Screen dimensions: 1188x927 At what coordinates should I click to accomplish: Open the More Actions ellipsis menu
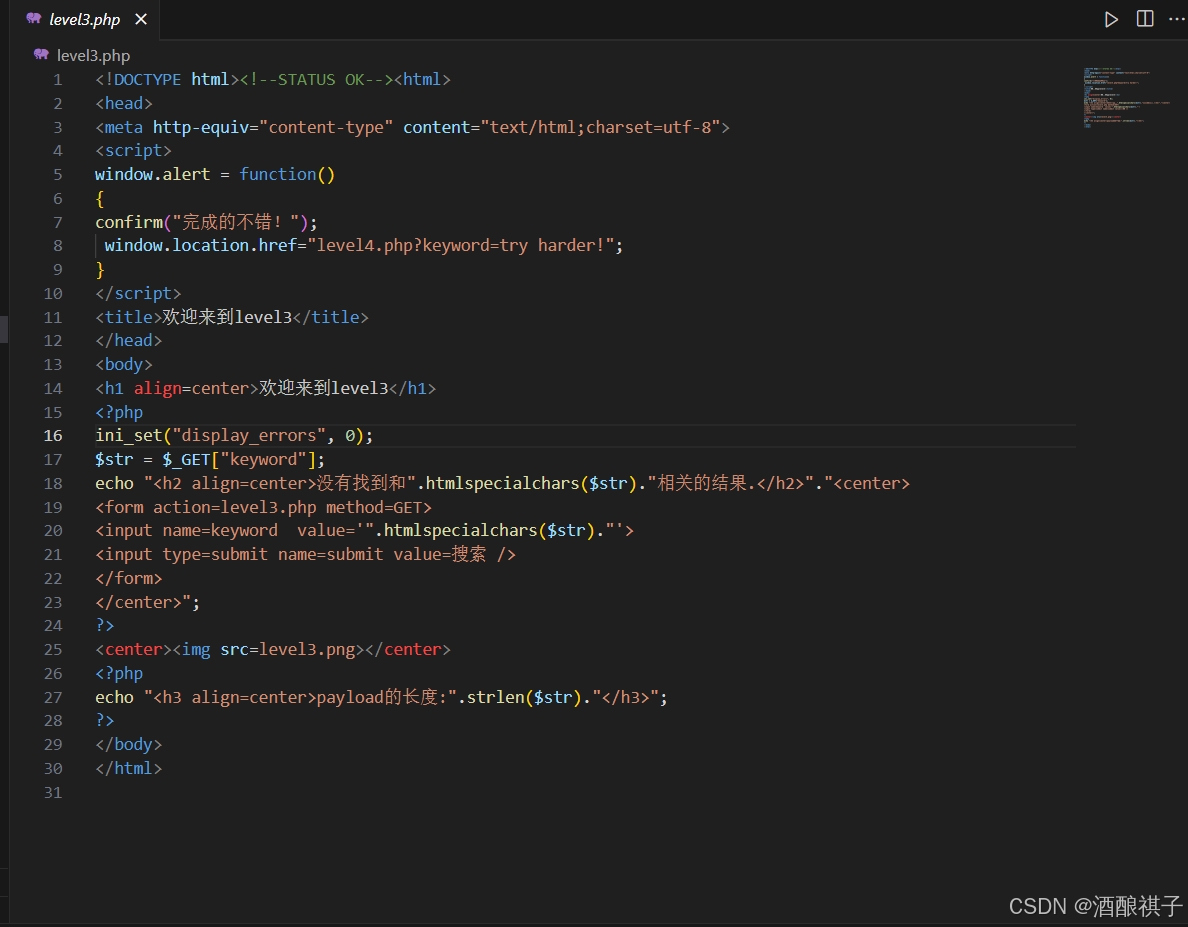(1177, 19)
